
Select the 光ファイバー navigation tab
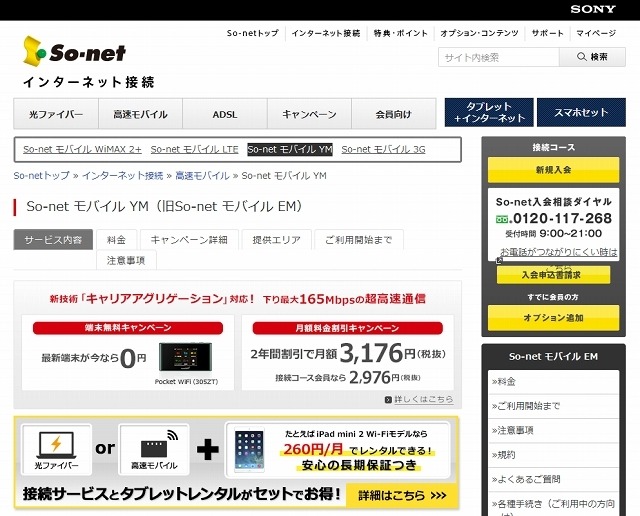[x=56, y=114]
